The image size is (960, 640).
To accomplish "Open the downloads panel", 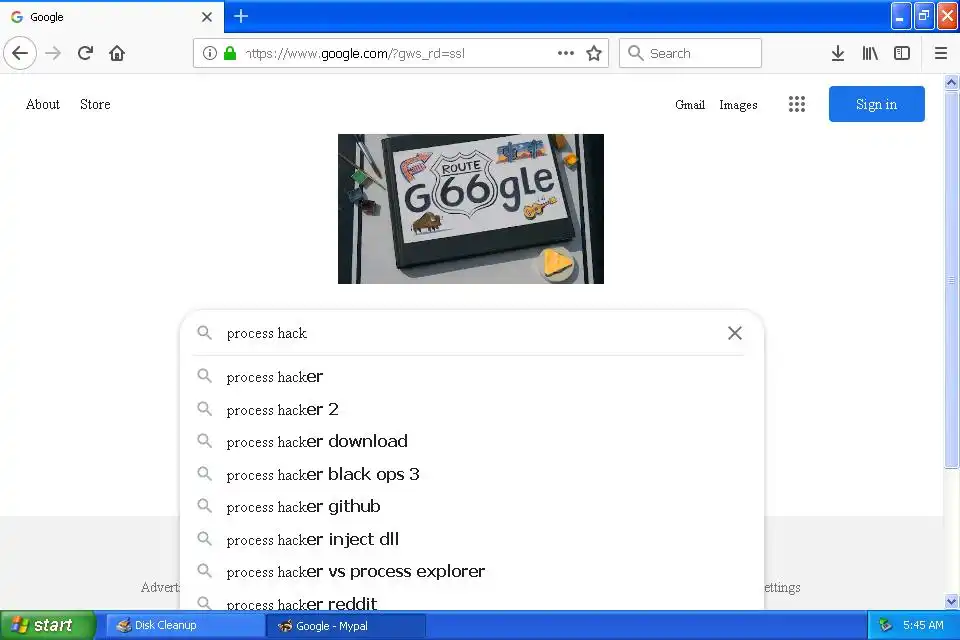I will (838, 53).
